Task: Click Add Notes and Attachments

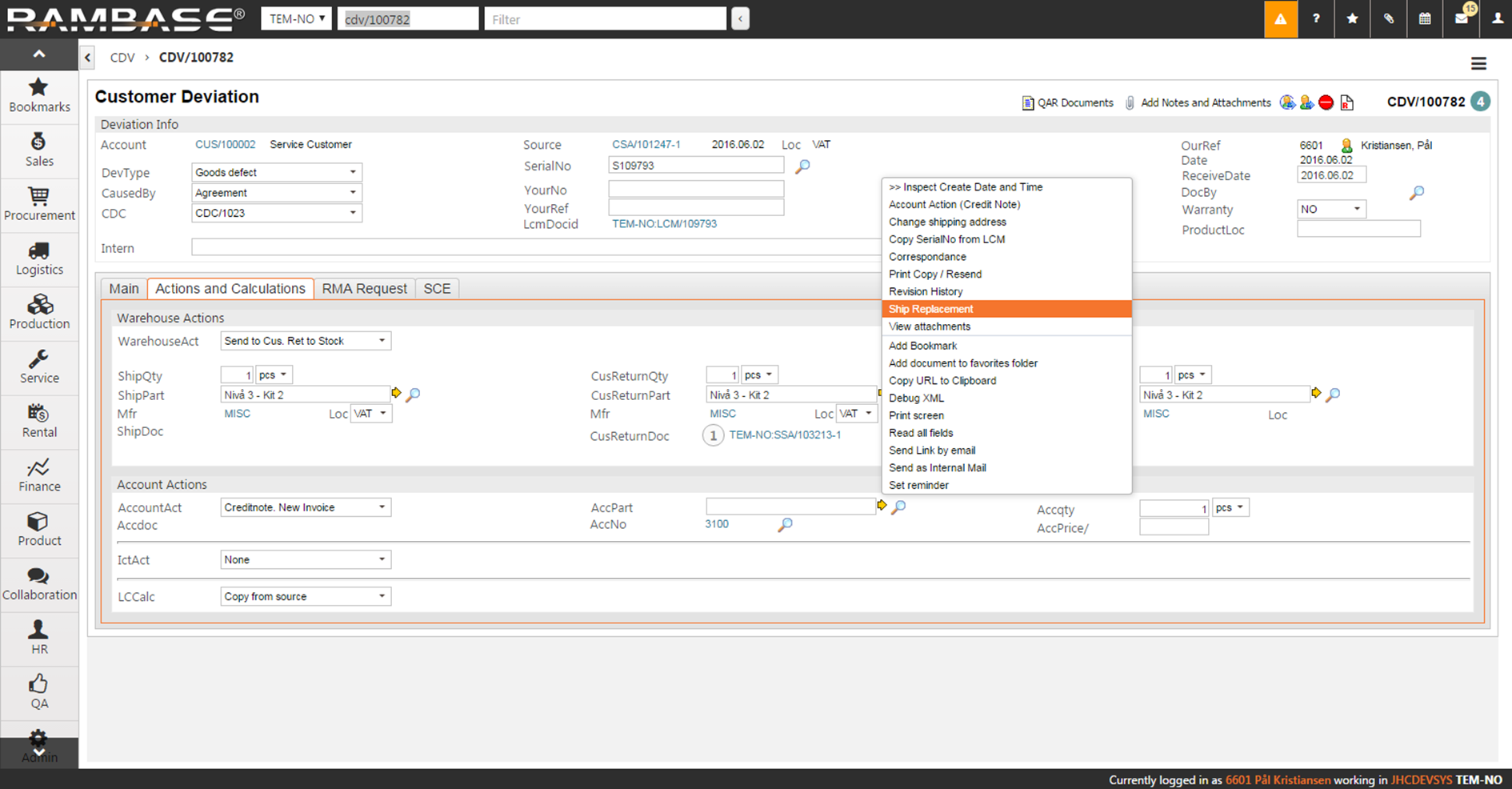Action: point(1198,102)
